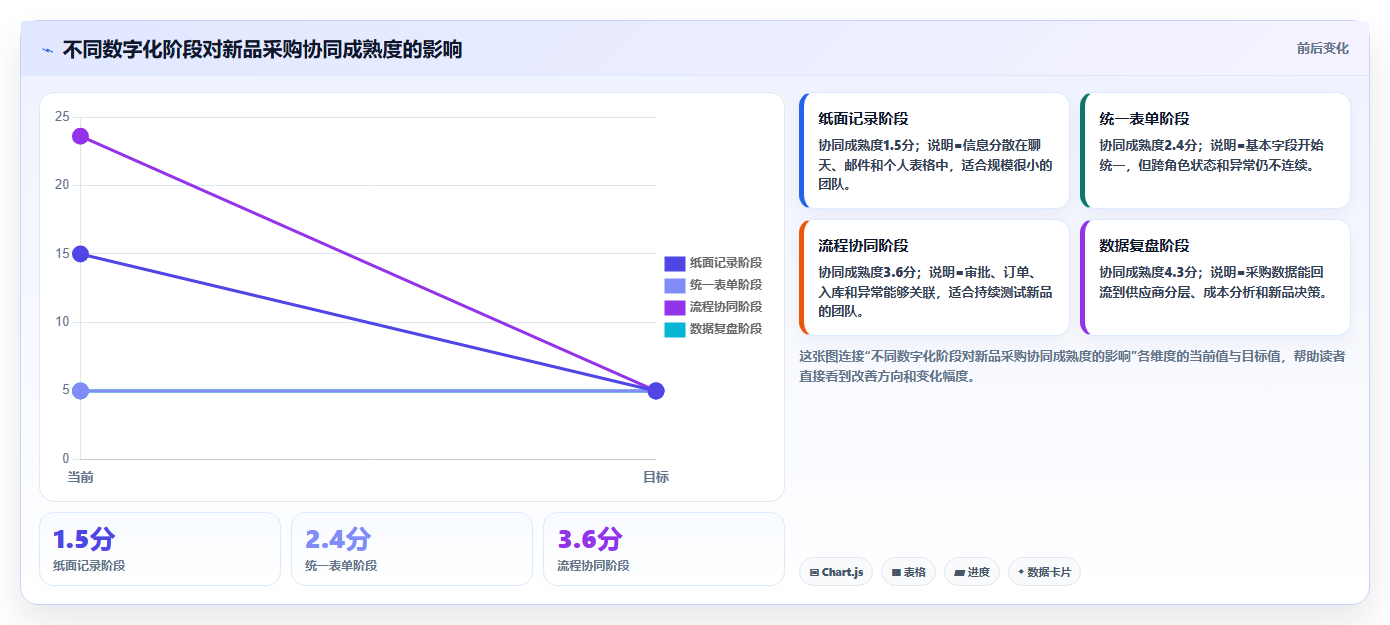Click the dashboard title text
Screen dimensions: 1390x625
coord(262,49)
